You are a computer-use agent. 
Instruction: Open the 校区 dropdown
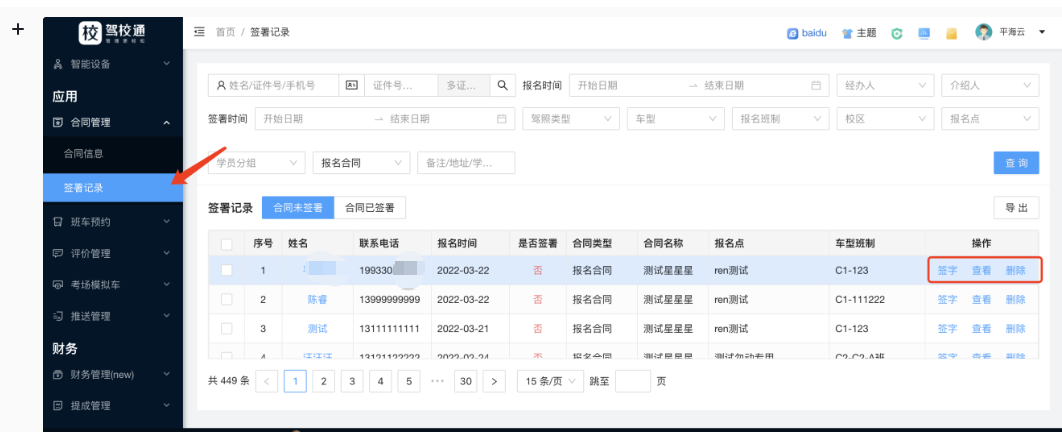885,118
